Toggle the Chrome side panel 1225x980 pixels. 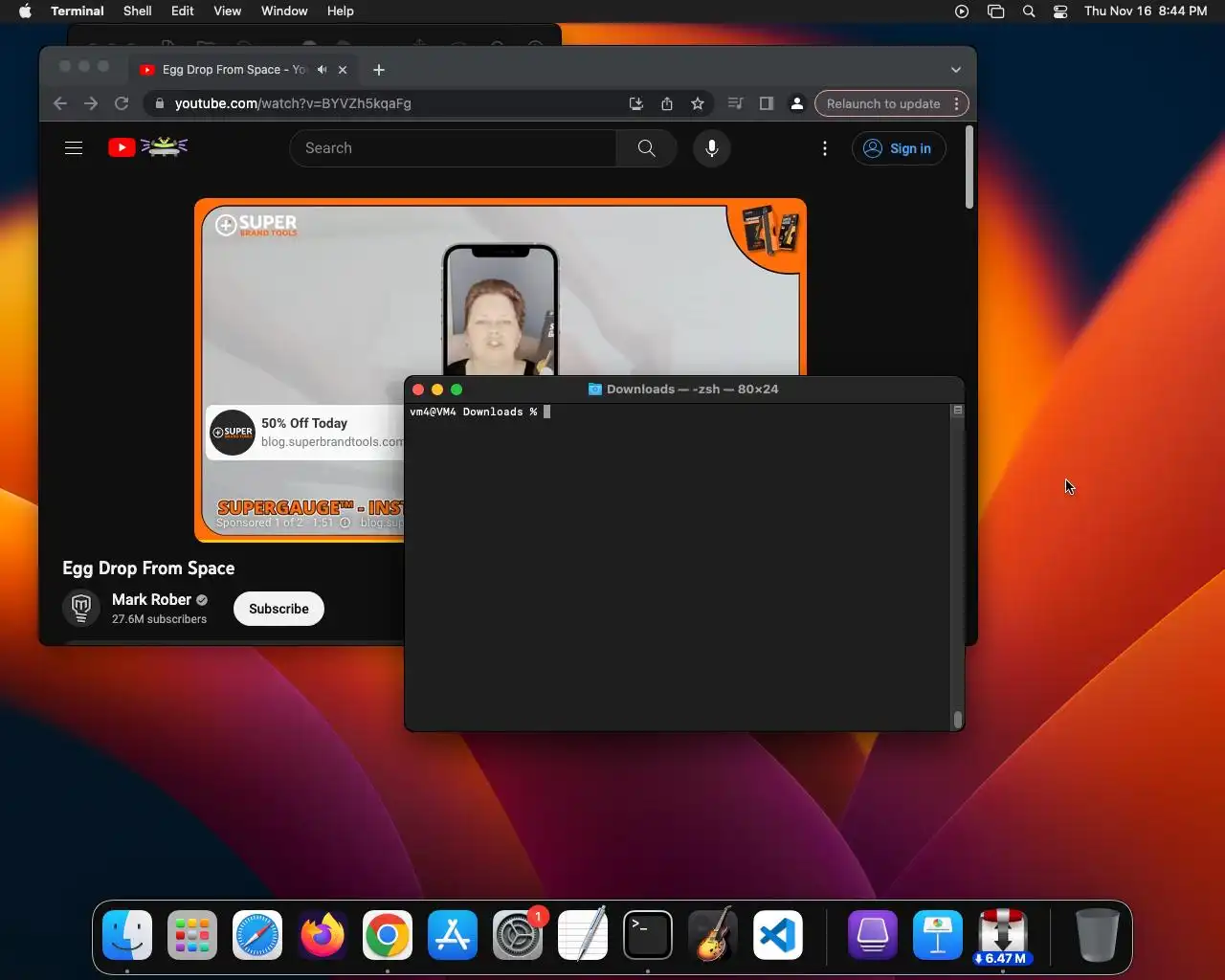tap(766, 103)
